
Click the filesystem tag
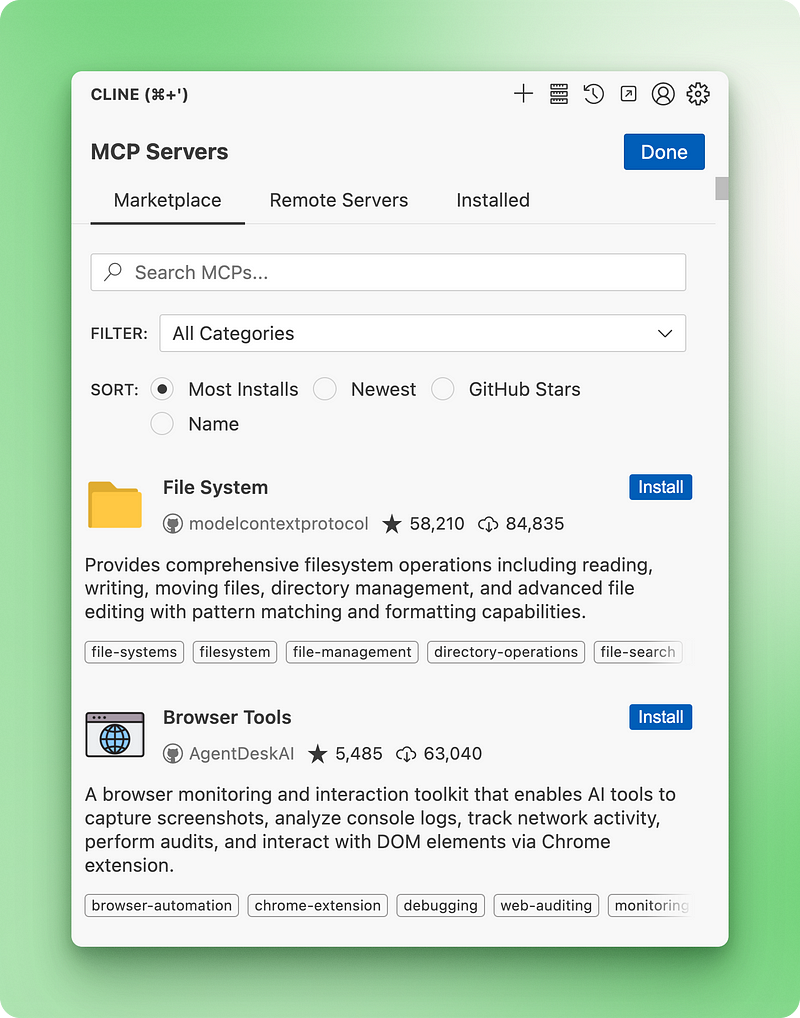coord(235,652)
